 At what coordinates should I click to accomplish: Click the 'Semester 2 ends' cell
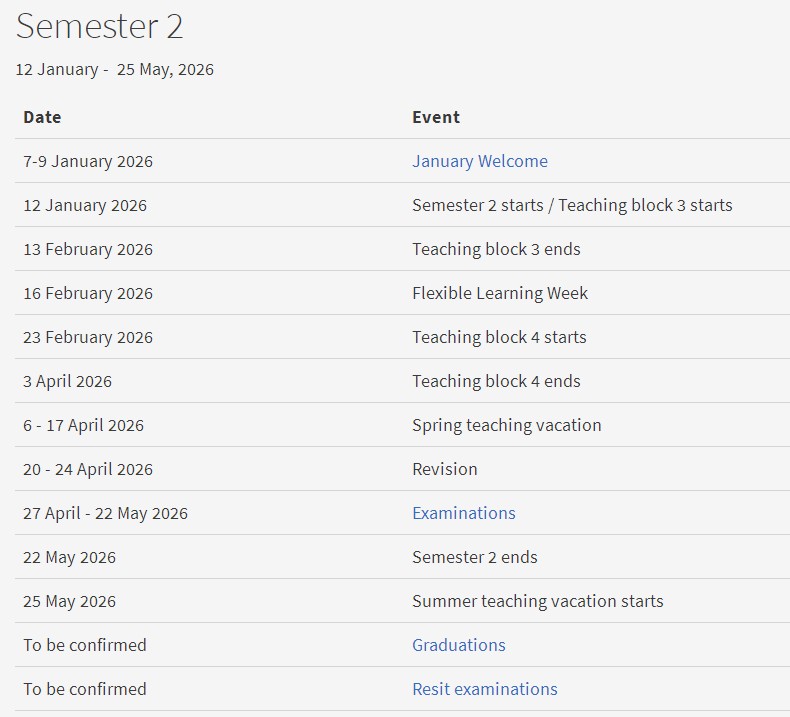click(475, 557)
